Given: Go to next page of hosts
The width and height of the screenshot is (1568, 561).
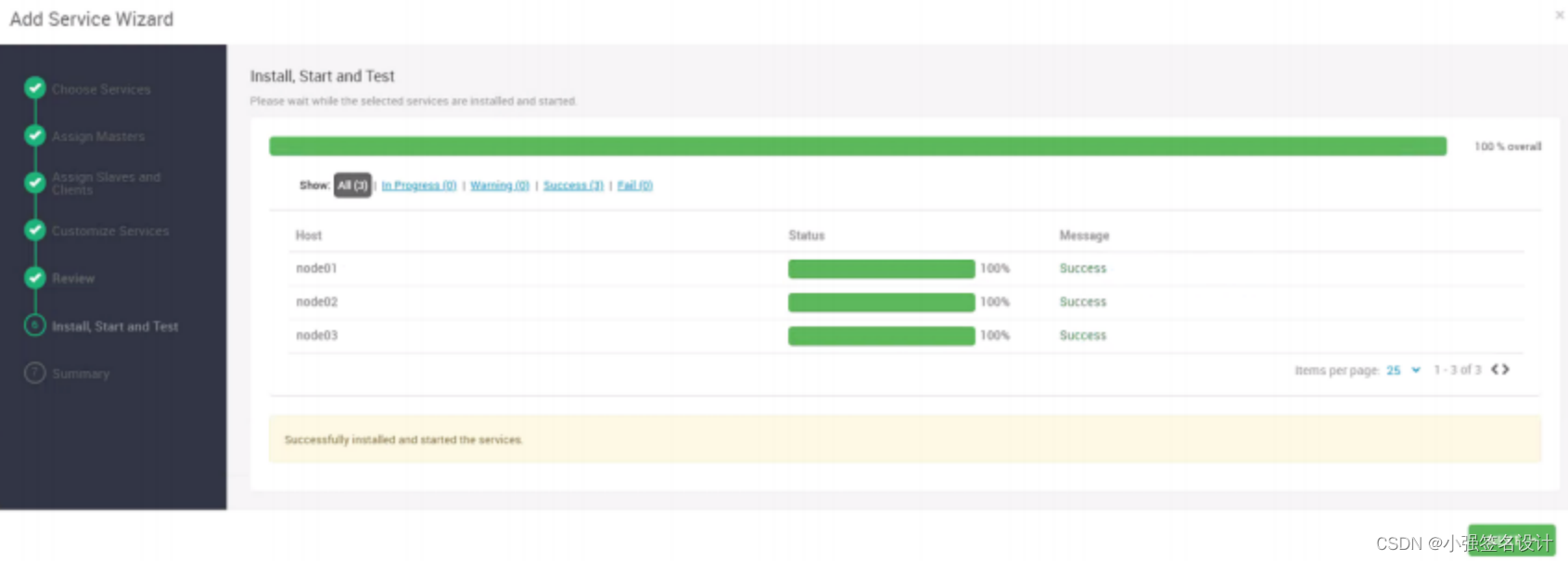Looking at the screenshot, I should [1506, 369].
